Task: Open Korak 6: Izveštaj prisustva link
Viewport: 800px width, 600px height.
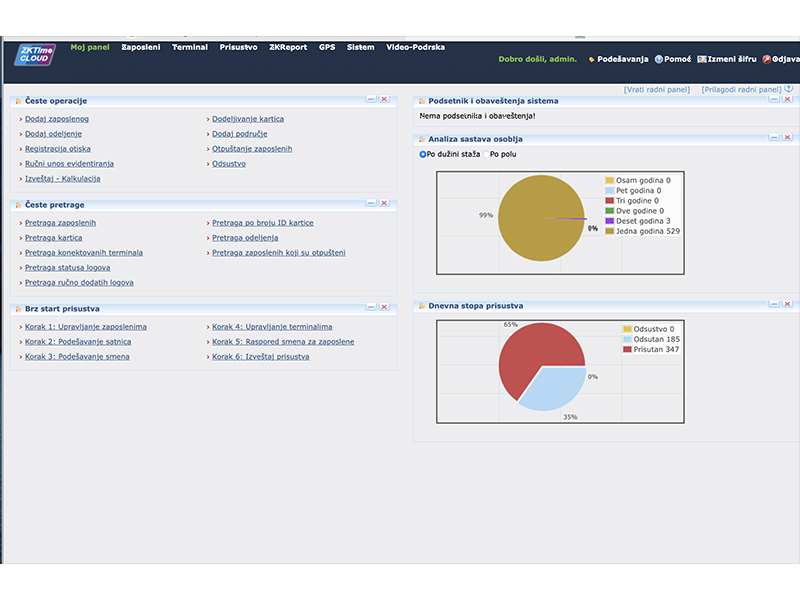Action: point(260,357)
